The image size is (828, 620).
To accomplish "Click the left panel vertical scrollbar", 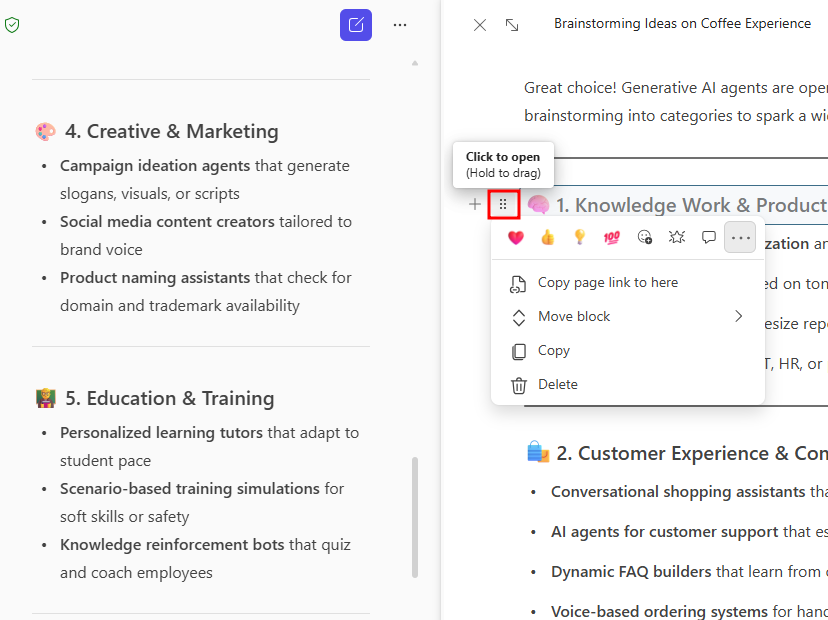I will pos(415,517).
